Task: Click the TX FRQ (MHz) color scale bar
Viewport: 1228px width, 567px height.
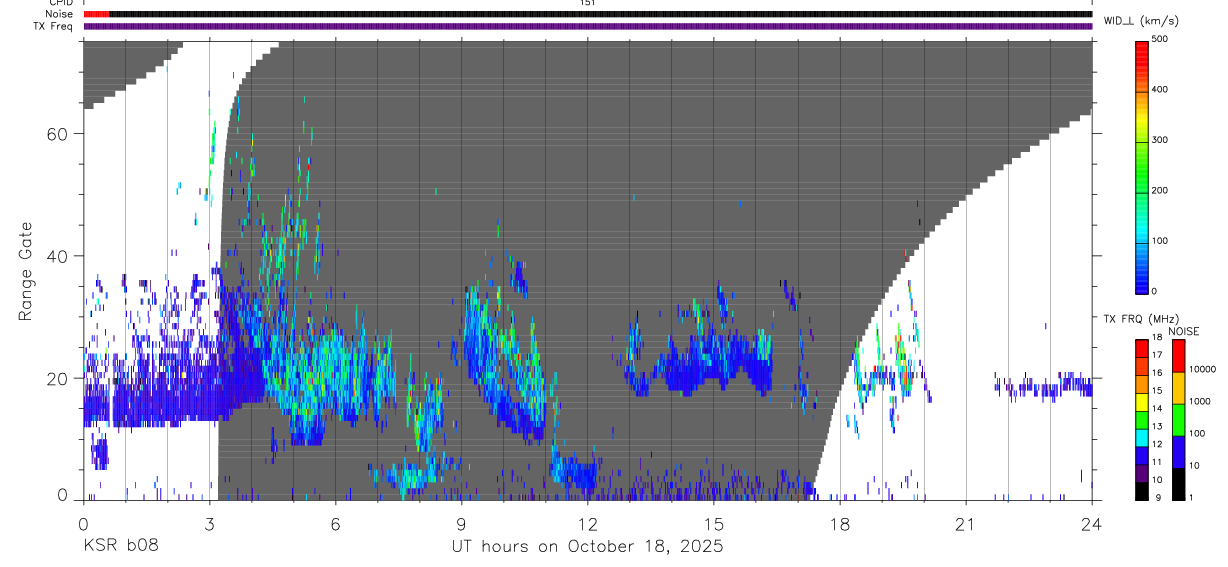Action: click(1141, 419)
